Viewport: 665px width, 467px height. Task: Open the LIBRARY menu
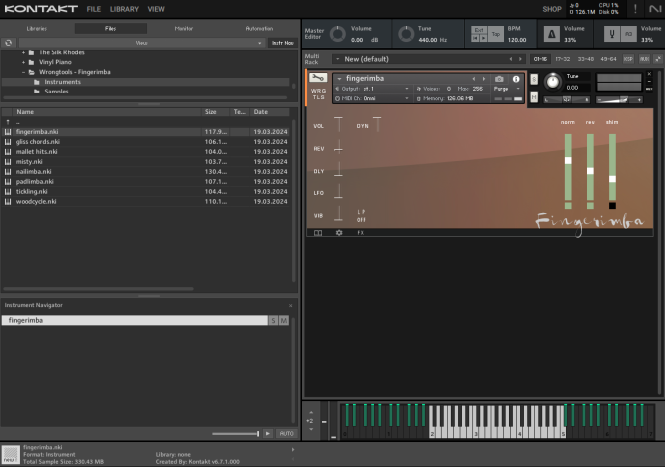click(x=124, y=9)
